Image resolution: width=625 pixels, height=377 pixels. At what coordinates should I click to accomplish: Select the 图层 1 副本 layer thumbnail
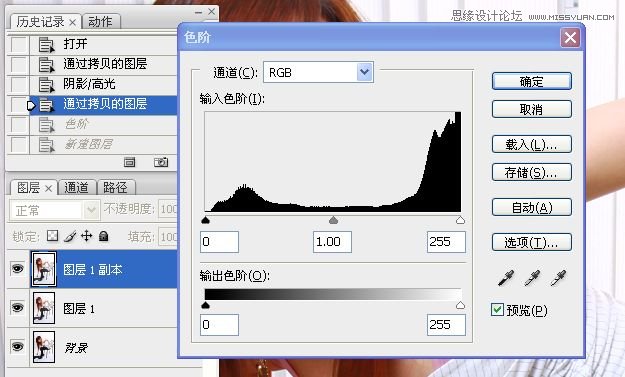pyautogui.click(x=44, y=269)
